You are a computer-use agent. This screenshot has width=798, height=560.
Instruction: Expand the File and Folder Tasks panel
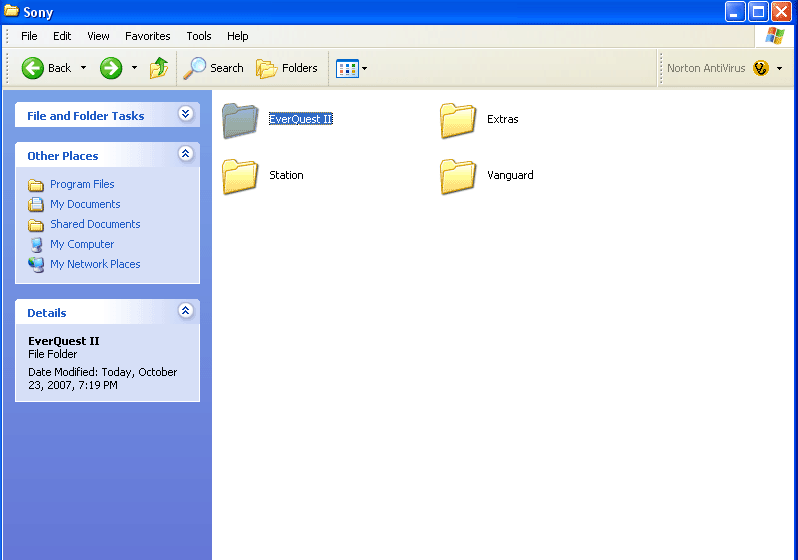pyautogui.click(x=186, y=114)
